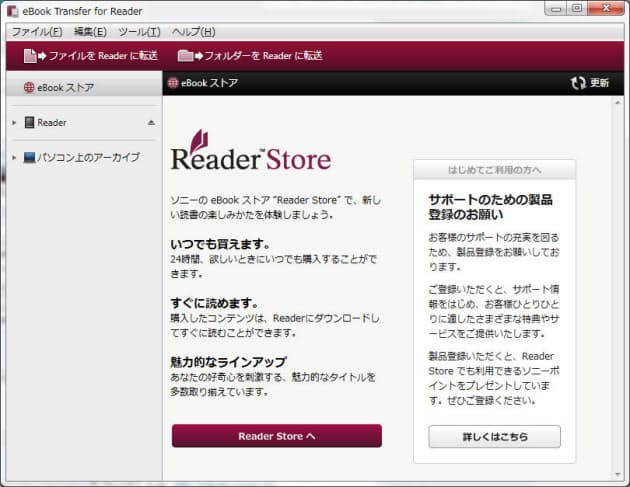
Task: Select パソコン上のアーカイブ in the sidebar
Action: (88, 157)
